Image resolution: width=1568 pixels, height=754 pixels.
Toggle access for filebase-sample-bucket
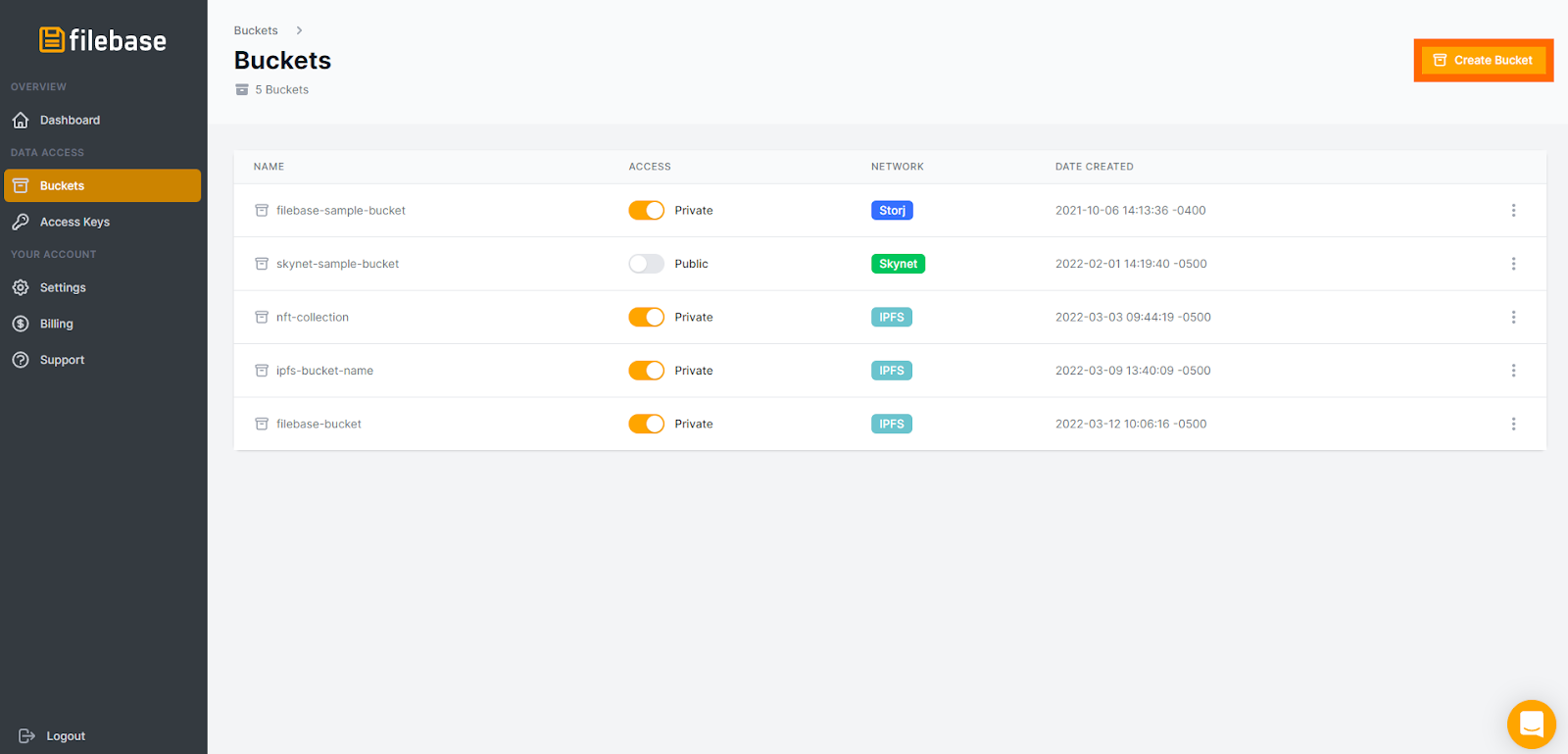646,211
